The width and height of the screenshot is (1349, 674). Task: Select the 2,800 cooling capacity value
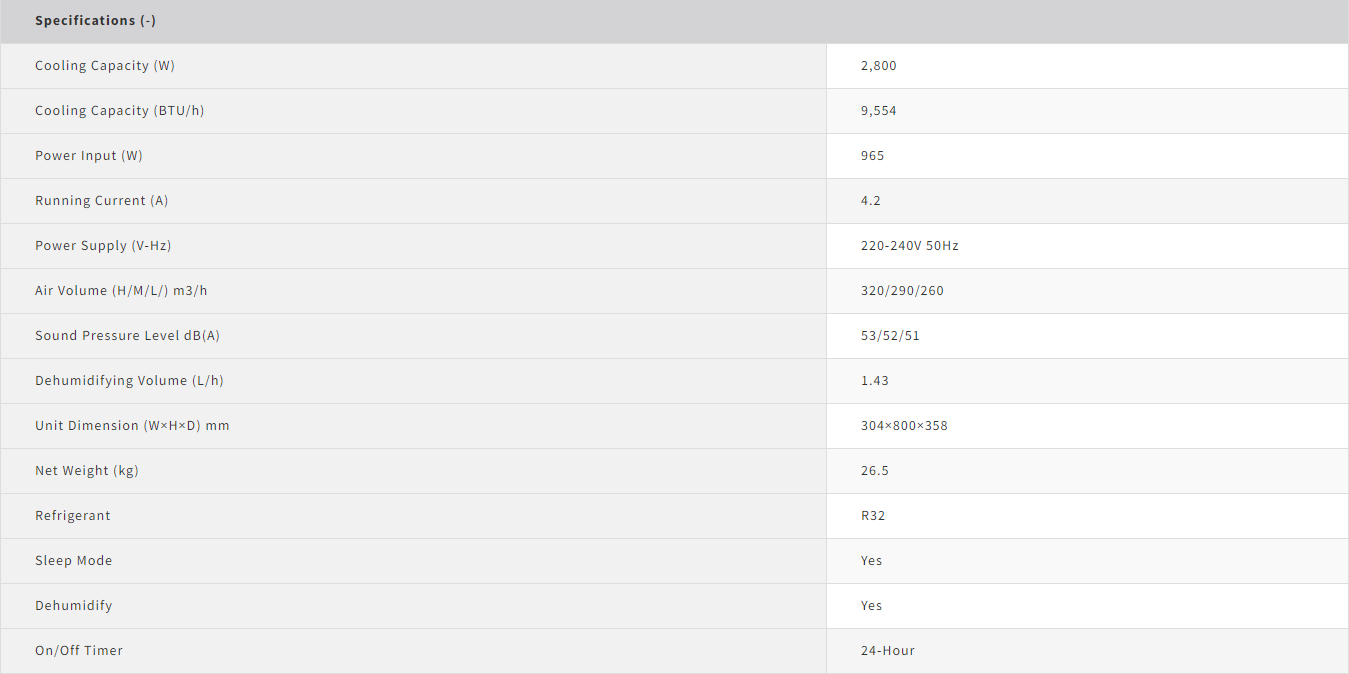coord(879,66)
